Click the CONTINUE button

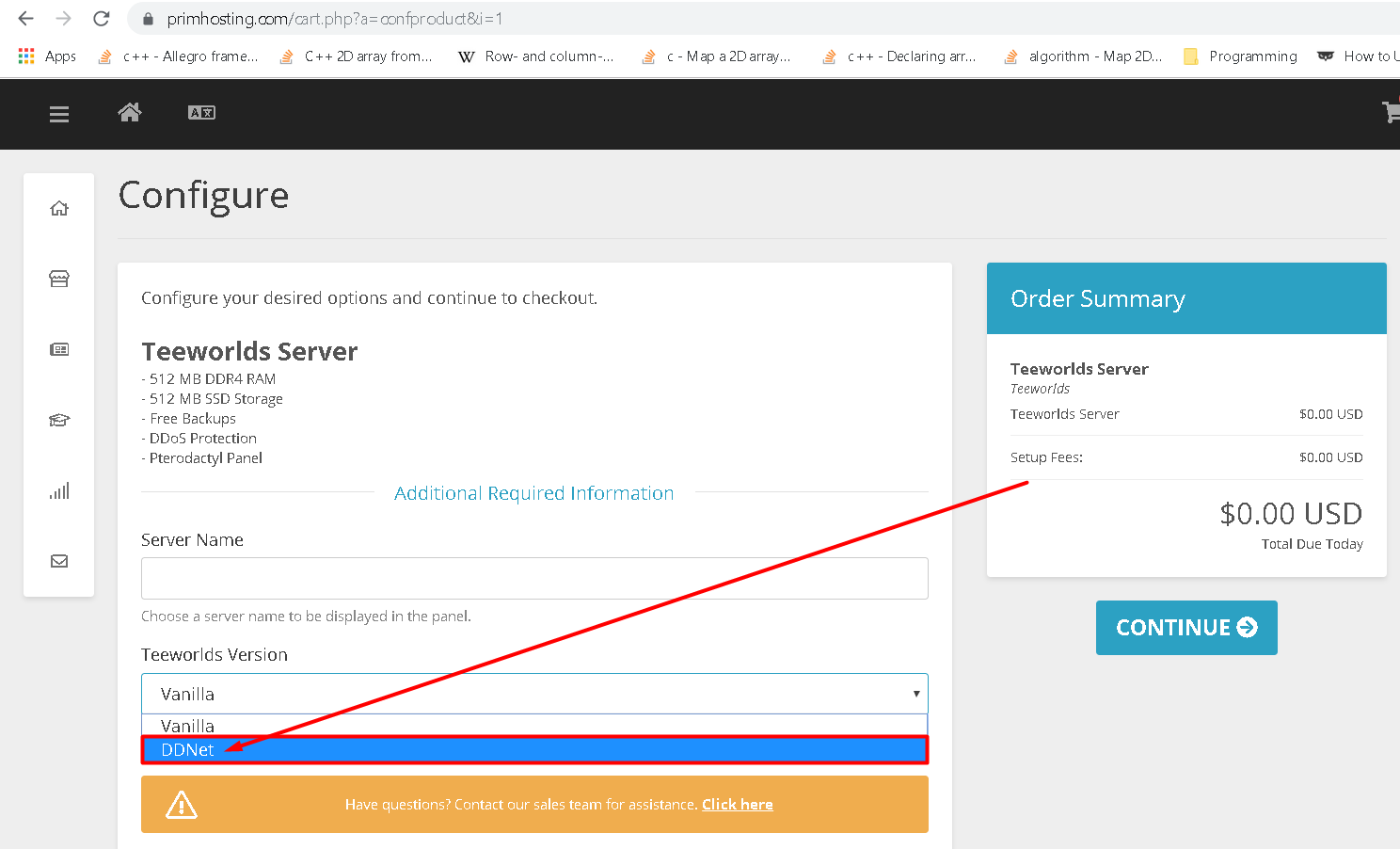(1186, 628)
